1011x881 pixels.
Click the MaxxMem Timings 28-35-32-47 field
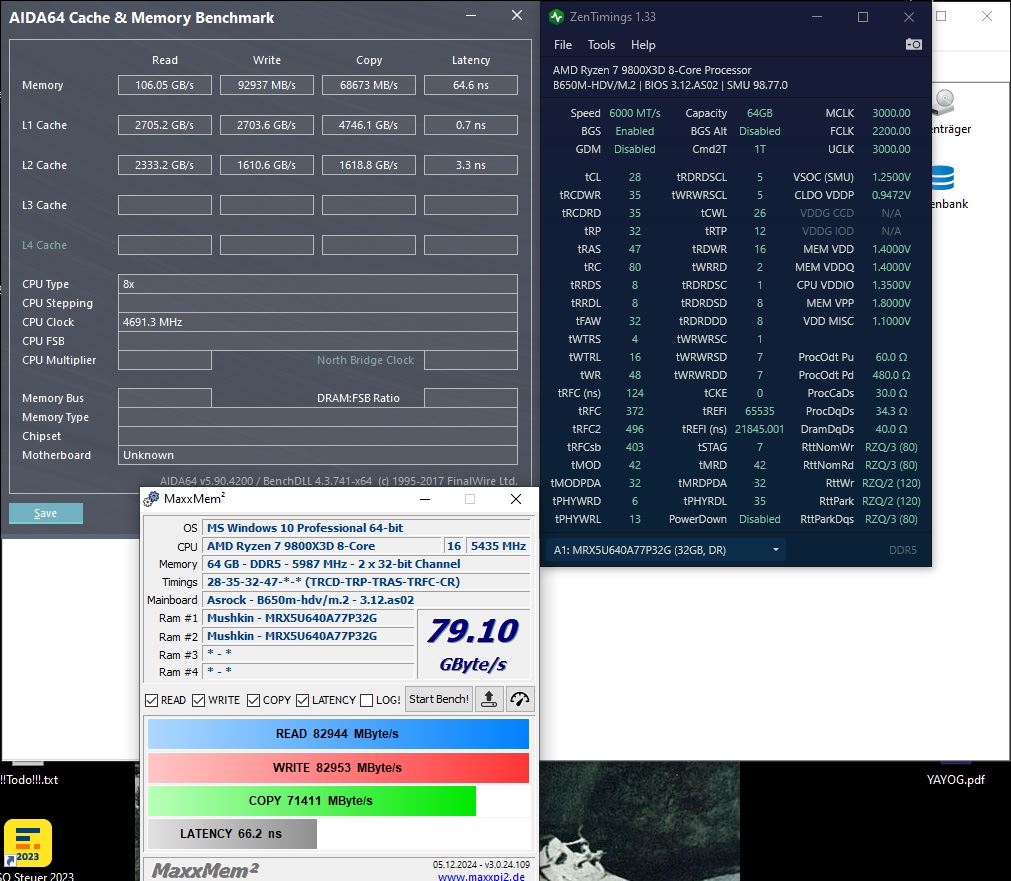[x=366, y=582]
